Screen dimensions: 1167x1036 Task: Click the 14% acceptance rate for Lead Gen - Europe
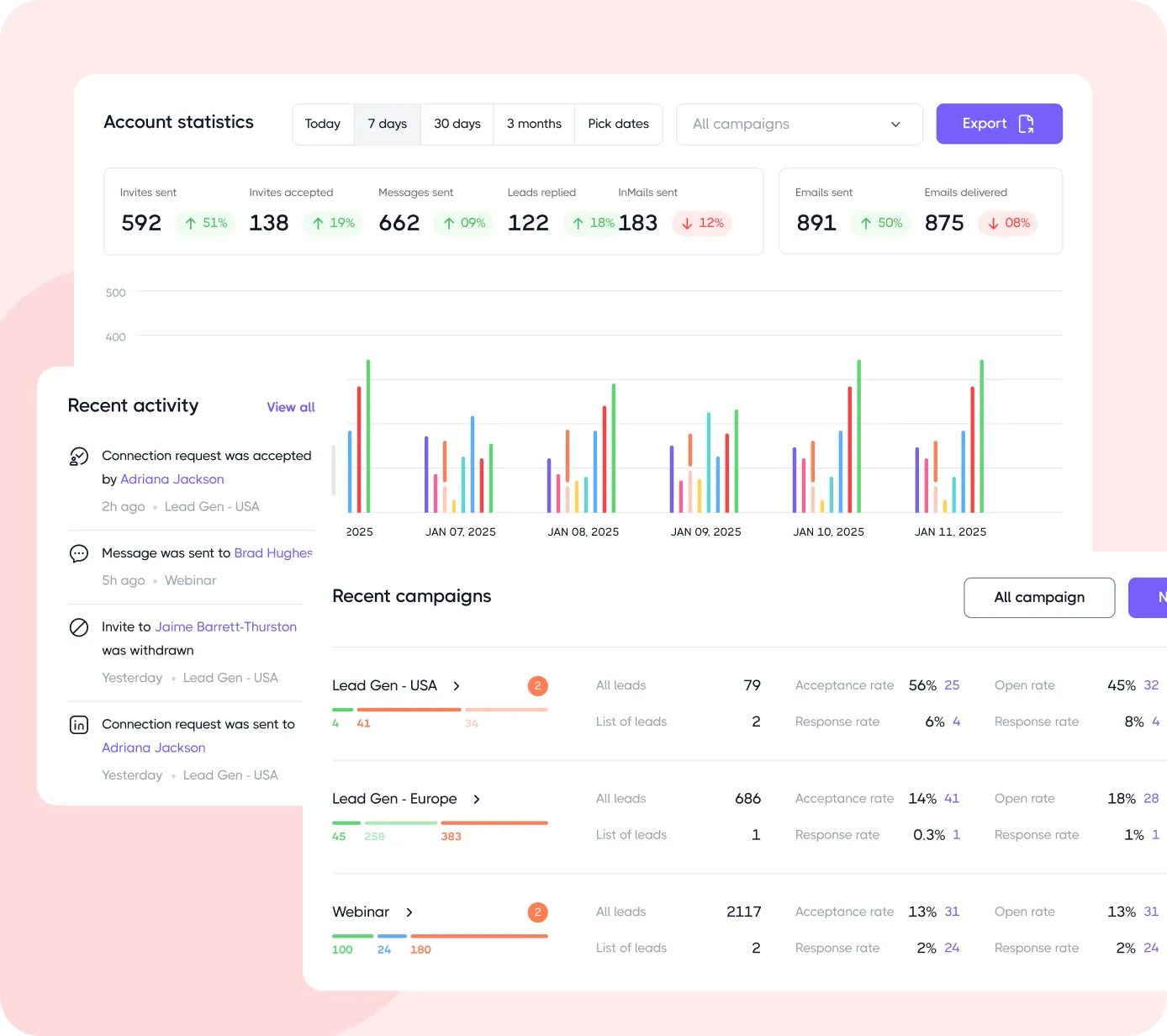coord(922,800)
